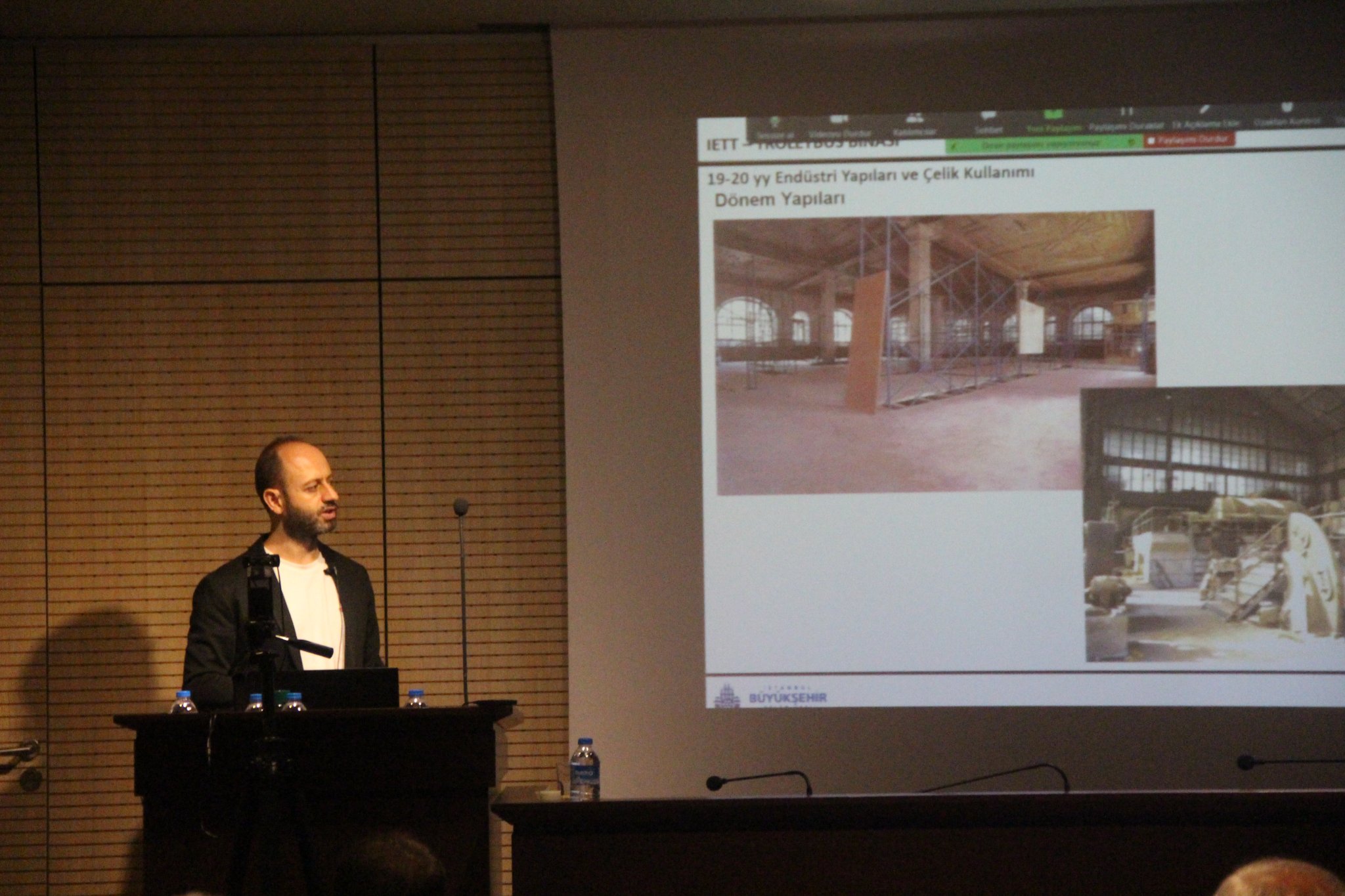Image resolution: width=1345 pixels, height=896 pixels.
Task: Start a new share with Yeni Paylaşım
Action: (1053, 122)
